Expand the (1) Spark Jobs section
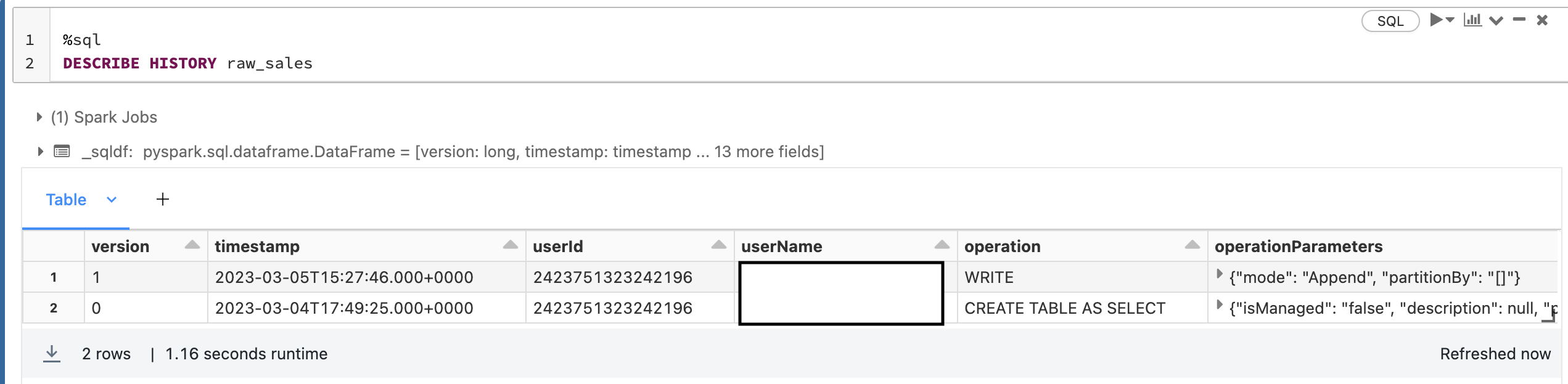Viewport: 1568px width, 384px height. click(x=39, y=117)
